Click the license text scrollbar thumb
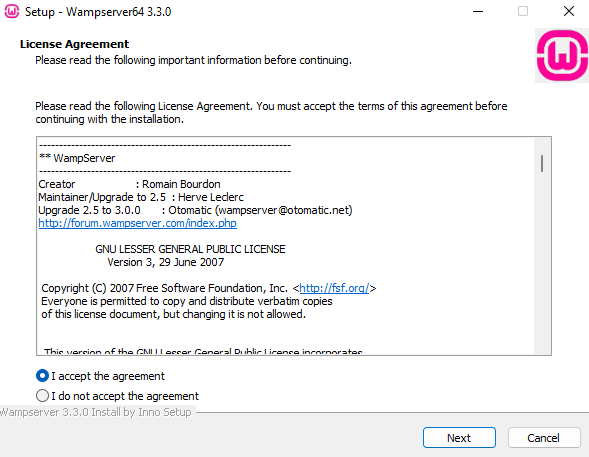The image size is (589, 457). [x=542, y=164]
